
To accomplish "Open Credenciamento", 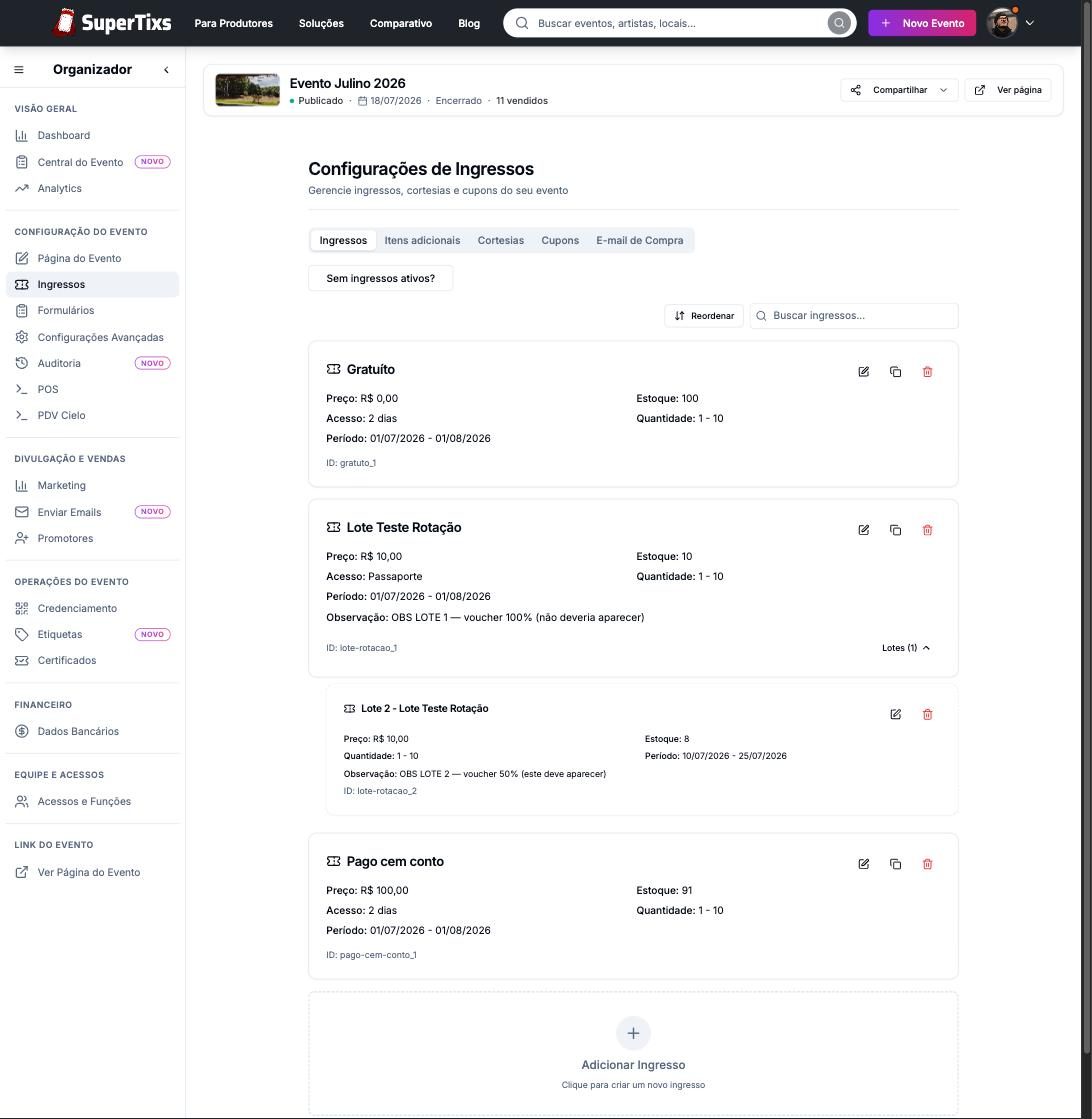I will (x=92, y=608).
